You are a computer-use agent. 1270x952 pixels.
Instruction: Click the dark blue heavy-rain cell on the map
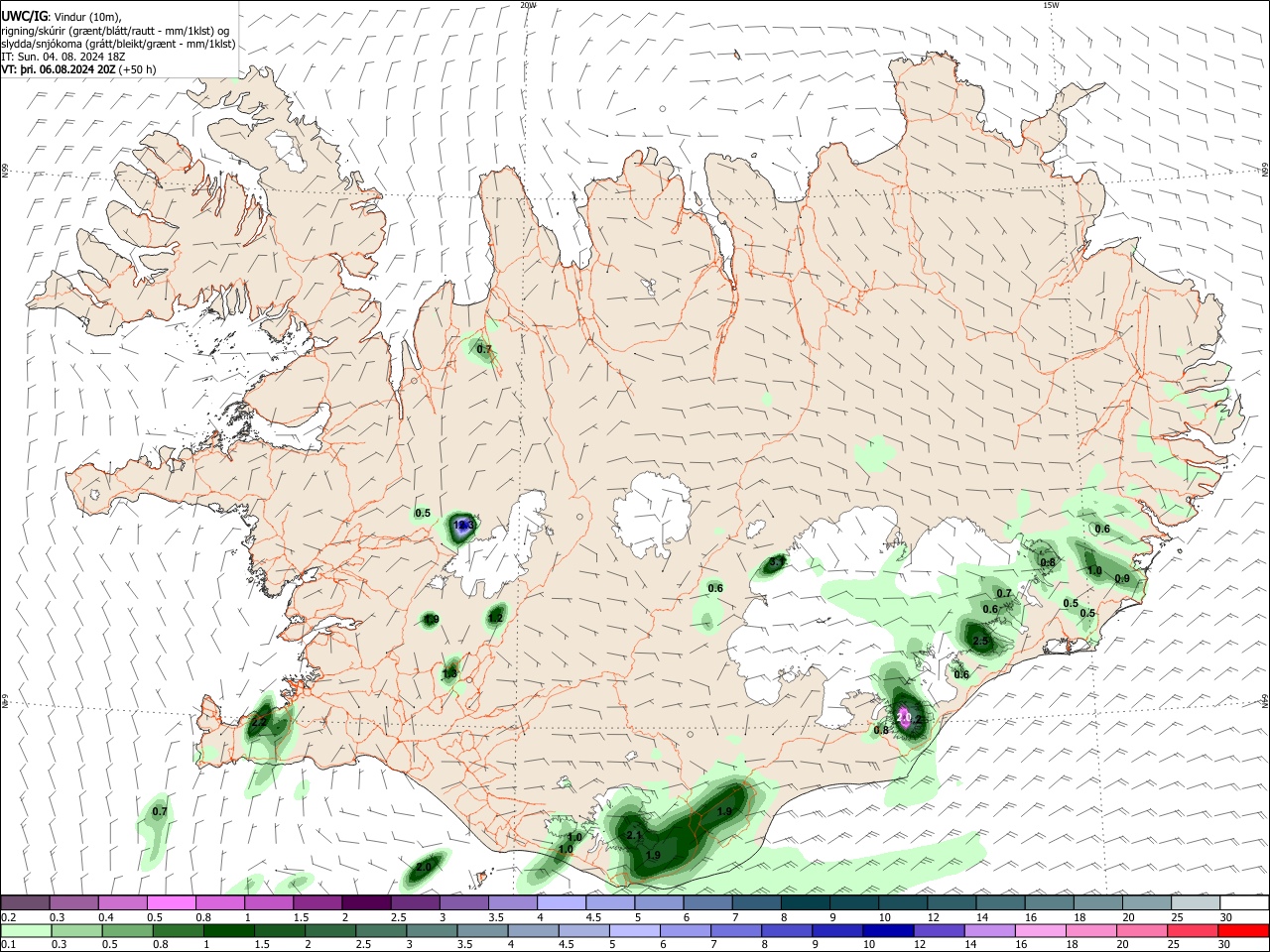point(461,529)
